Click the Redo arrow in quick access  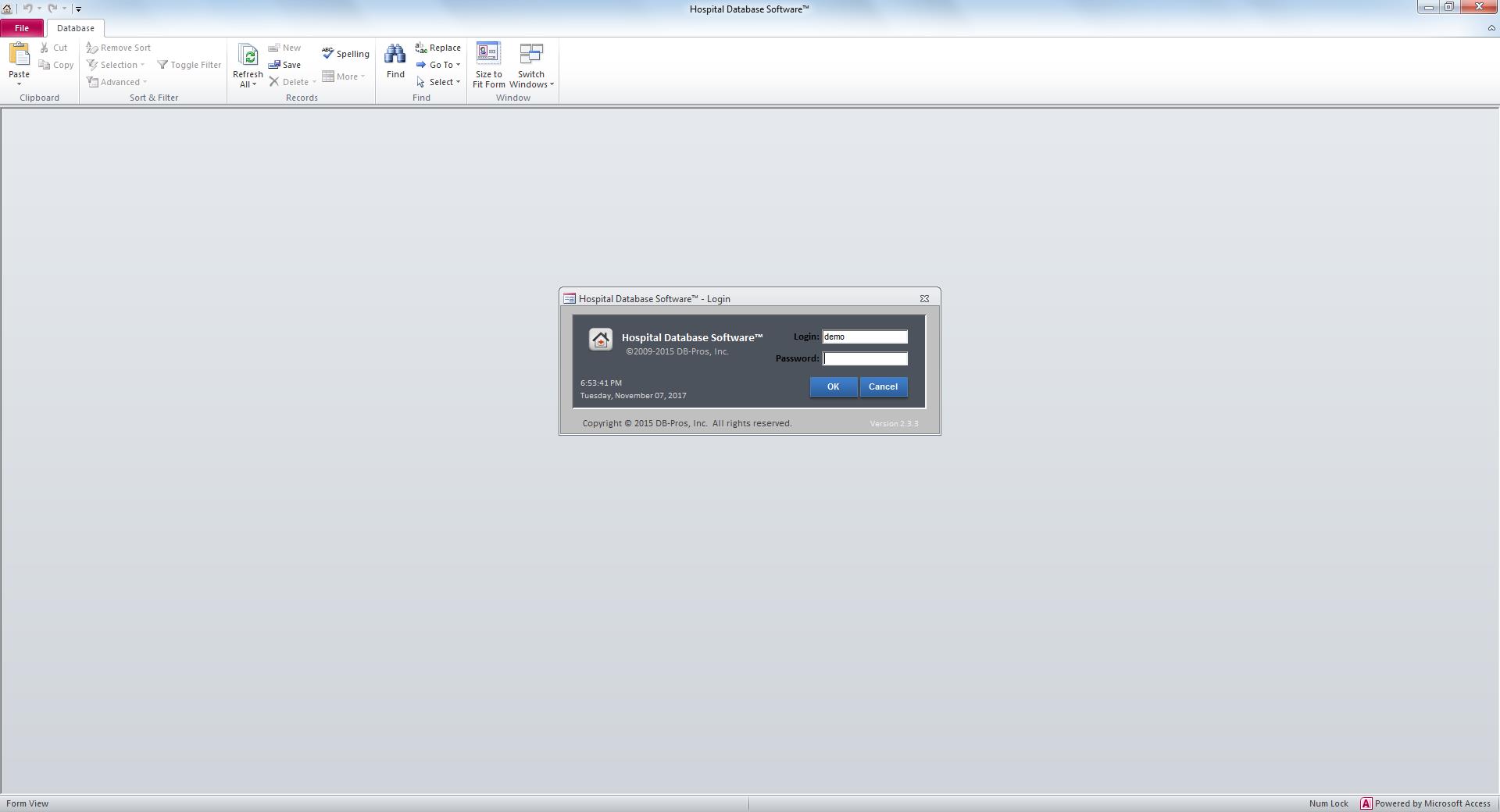coord(52,9)
